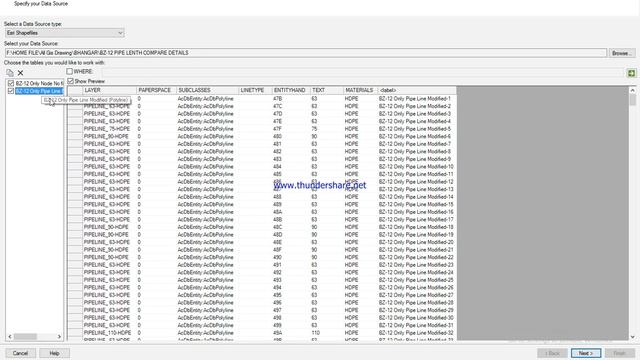Click the preview grid's vertical scrollbar thumb
This screenshot has width=640, height=360.
[x=633, y=100]
